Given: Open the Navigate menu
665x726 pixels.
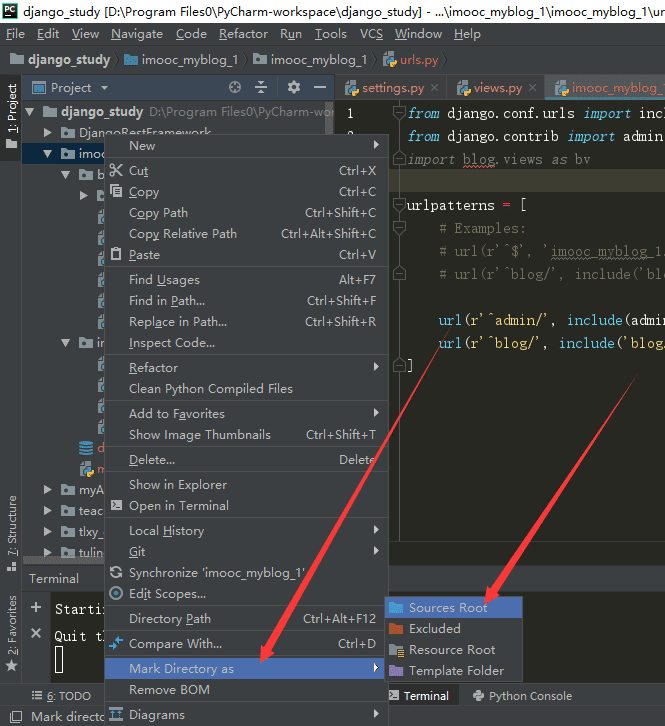Looking at the screenshot, I should tap(137, 34).
